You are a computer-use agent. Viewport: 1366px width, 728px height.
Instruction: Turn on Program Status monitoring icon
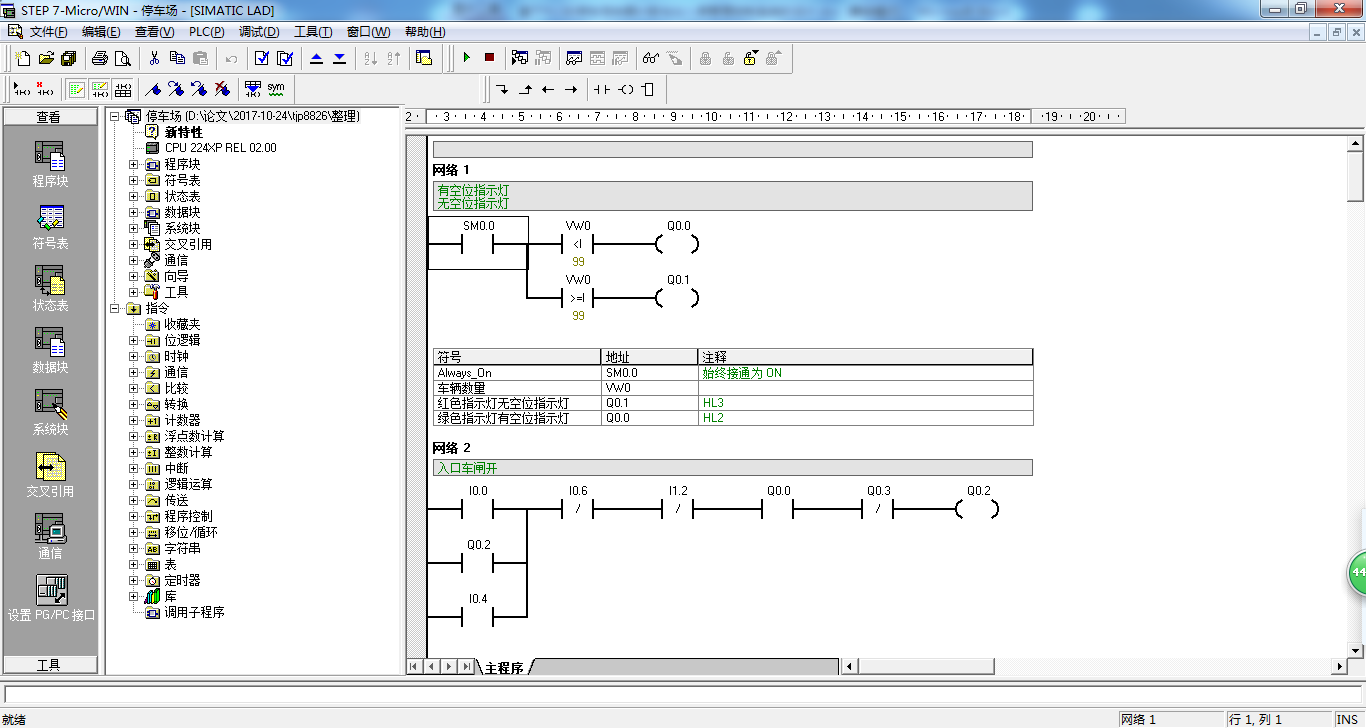coord(519,58)
